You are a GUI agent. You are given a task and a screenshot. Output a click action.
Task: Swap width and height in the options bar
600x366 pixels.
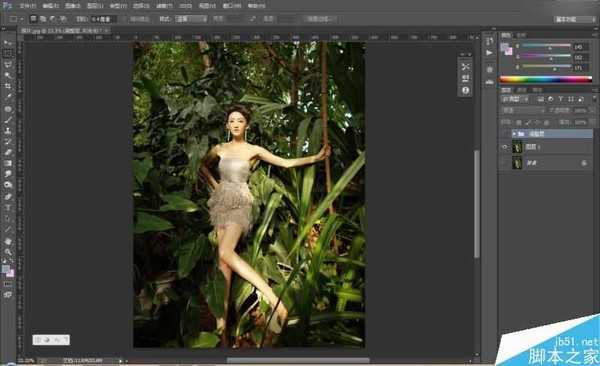point(253,19)
